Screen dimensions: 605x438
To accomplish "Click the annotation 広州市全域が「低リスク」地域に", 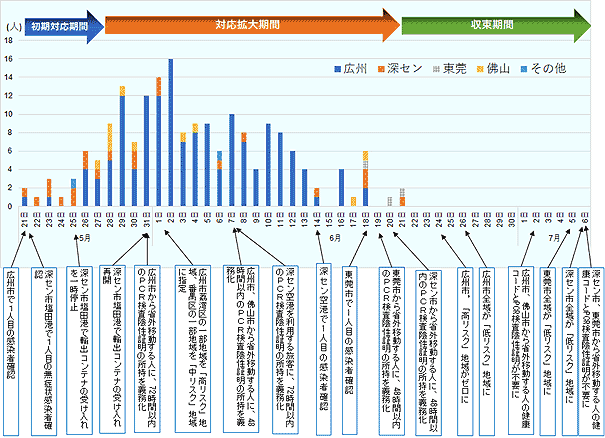I will click(x=487, y=351).
